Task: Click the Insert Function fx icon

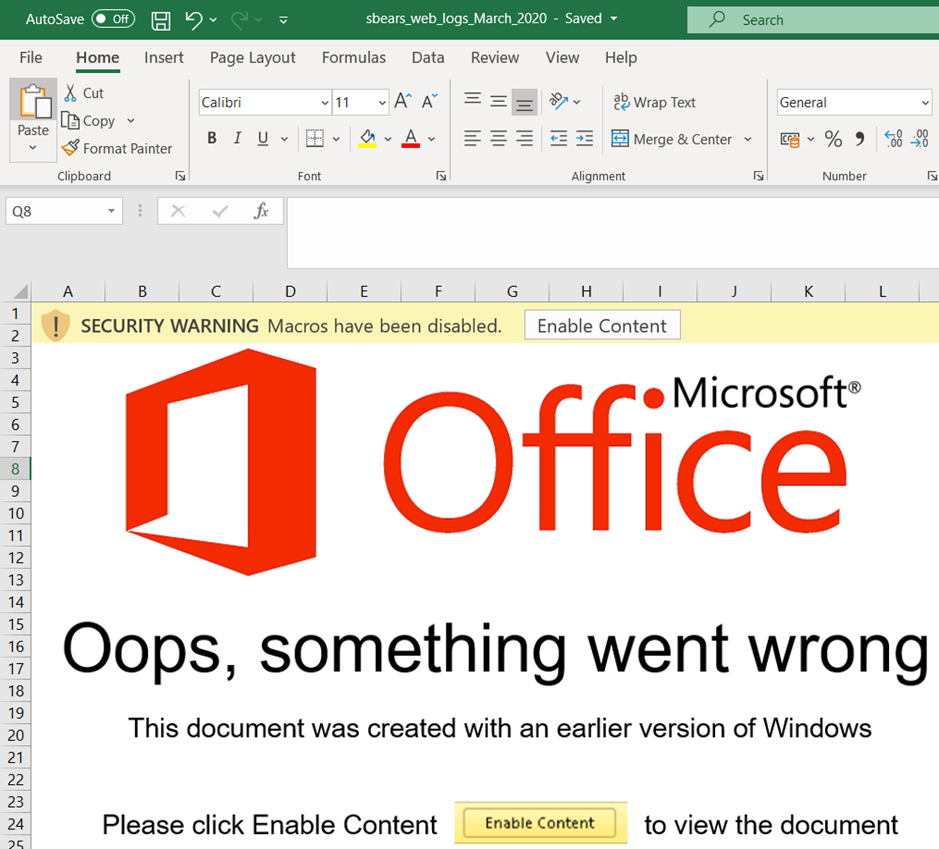Action: click(x=261, y=211)
